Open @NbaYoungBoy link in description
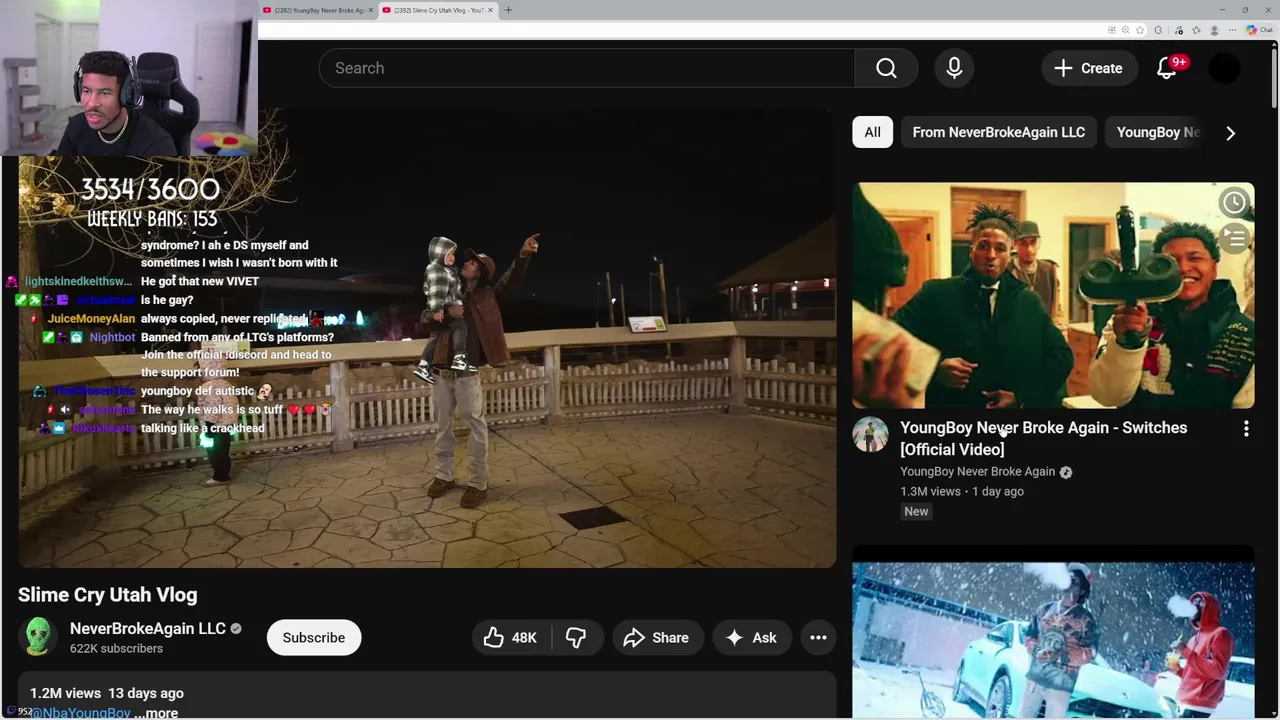1280x720 pixels. point(80,713)
